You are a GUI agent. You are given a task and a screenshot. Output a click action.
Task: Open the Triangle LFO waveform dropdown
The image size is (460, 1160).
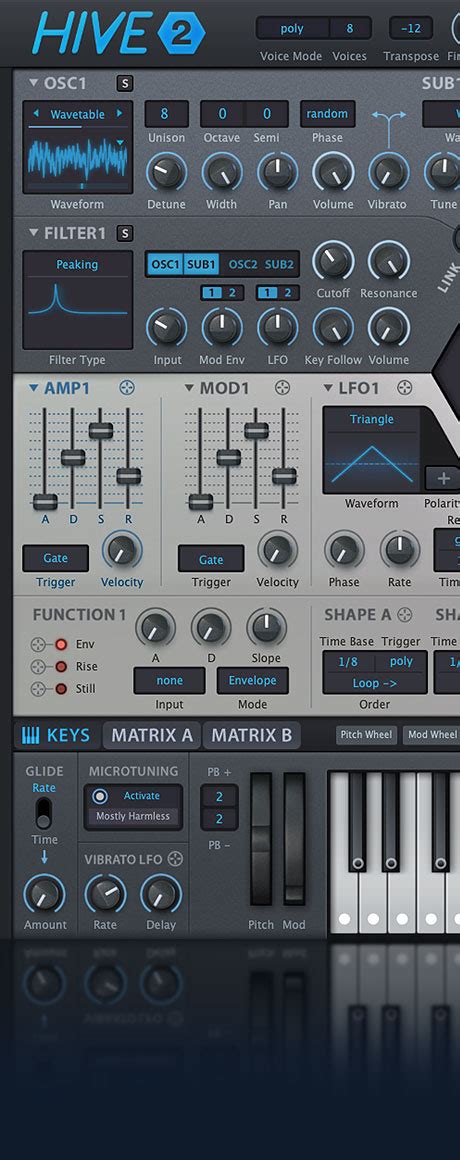tap(371, 419)
